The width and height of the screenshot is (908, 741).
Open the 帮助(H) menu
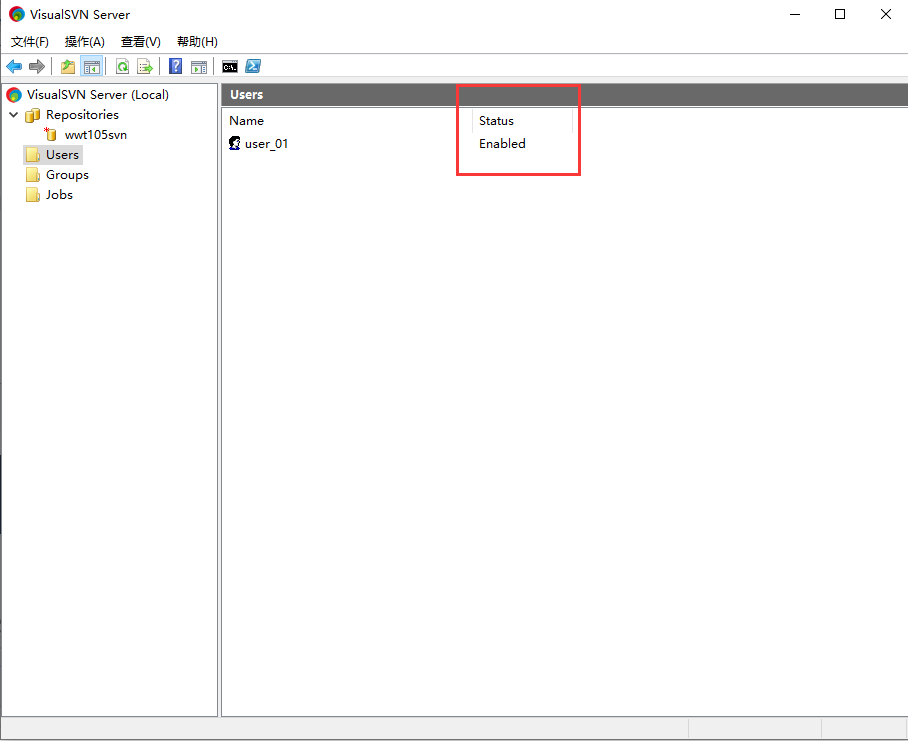pos(197,42)
